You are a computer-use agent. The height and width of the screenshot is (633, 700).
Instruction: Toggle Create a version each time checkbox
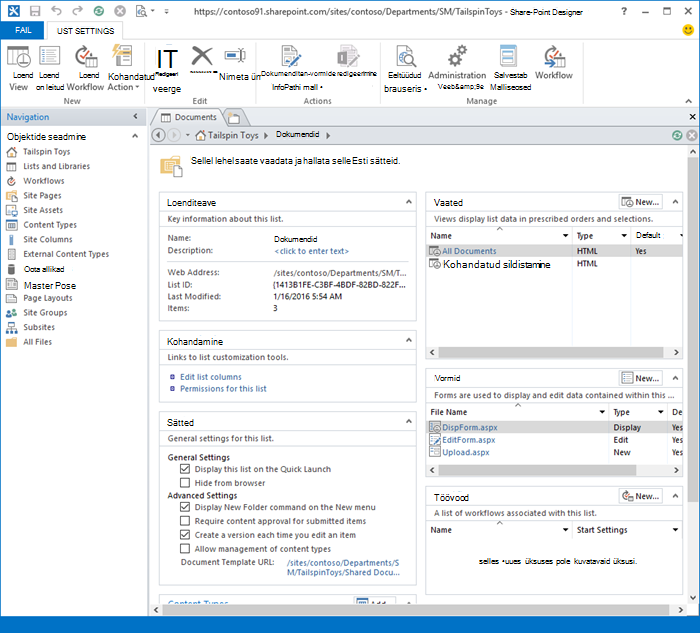tap(185, 534)
